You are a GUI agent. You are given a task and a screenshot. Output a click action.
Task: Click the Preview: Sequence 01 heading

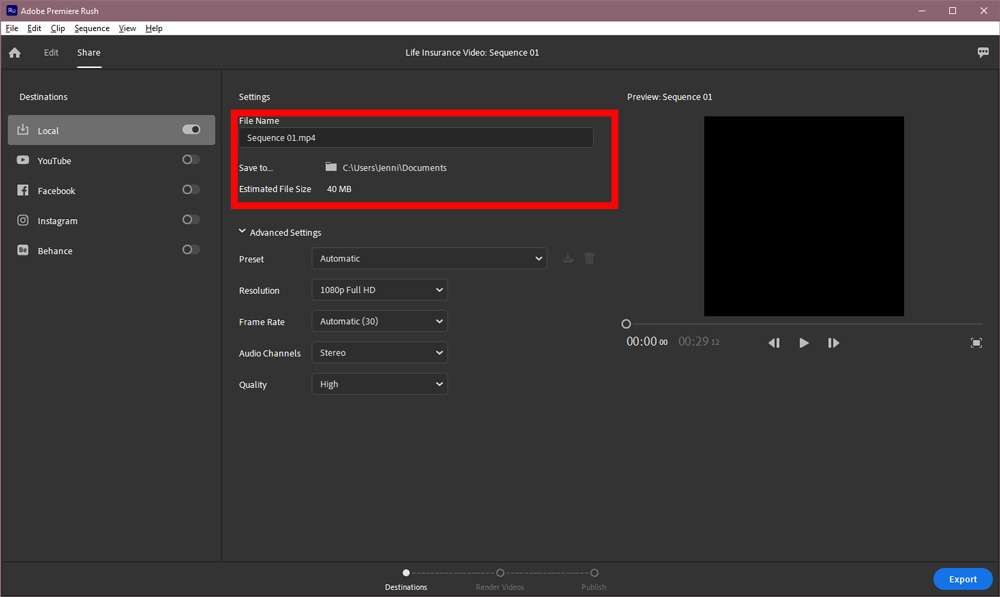point(670,97)
